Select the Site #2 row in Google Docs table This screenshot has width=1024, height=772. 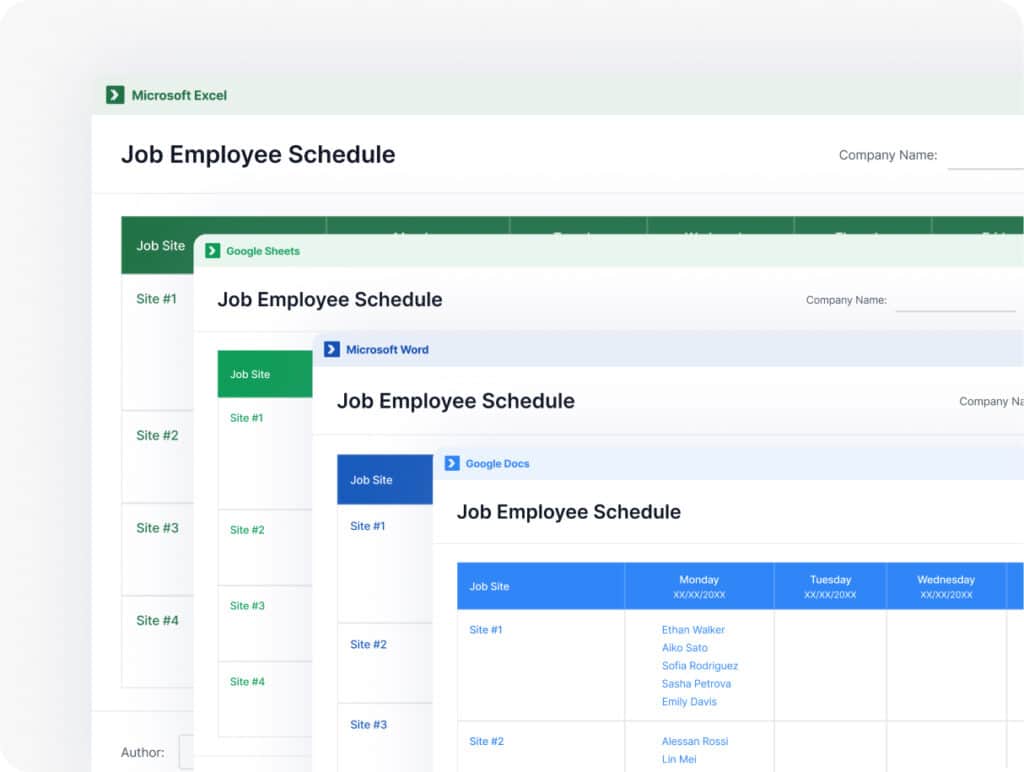tap(486, 741)
